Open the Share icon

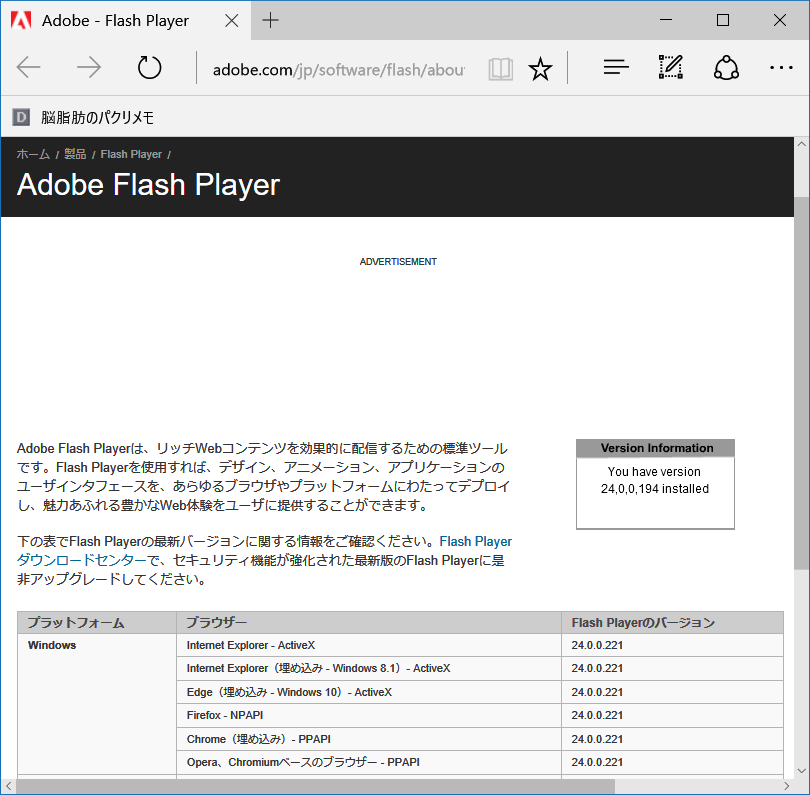click(x=726, y=68)
